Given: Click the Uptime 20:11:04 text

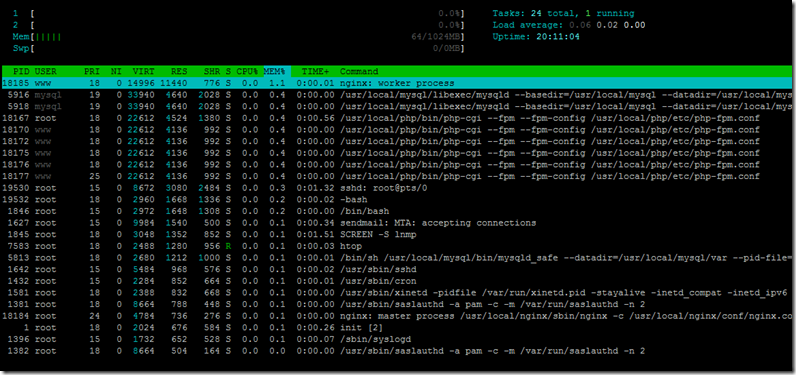Looking at the screenshot, I should pyautogui.click(x=536, y=37).
